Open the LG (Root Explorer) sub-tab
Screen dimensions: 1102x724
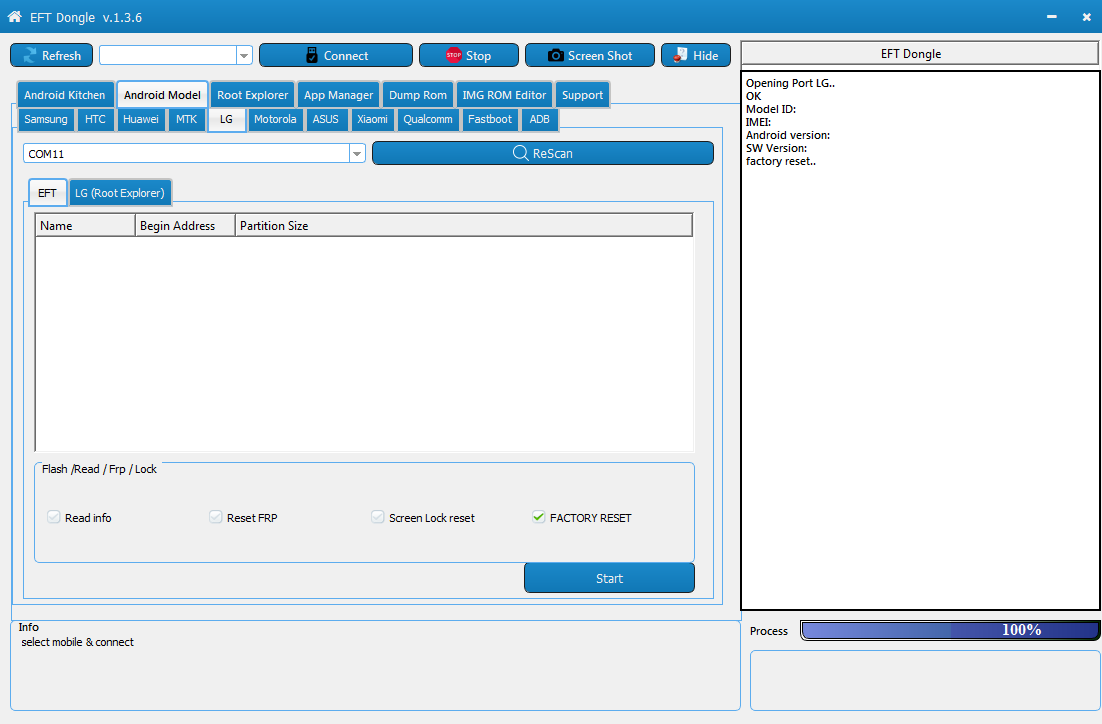[119, 193]
